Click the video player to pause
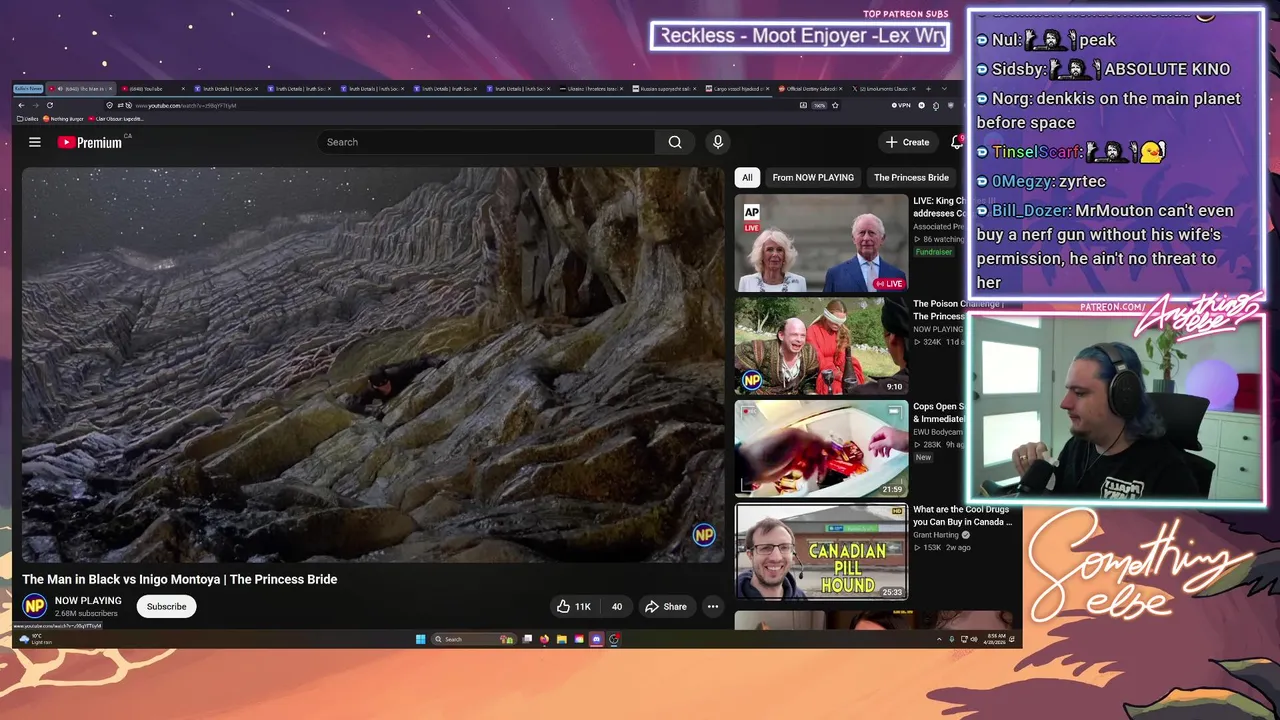 pyautogui.click(x=373, y=364)
